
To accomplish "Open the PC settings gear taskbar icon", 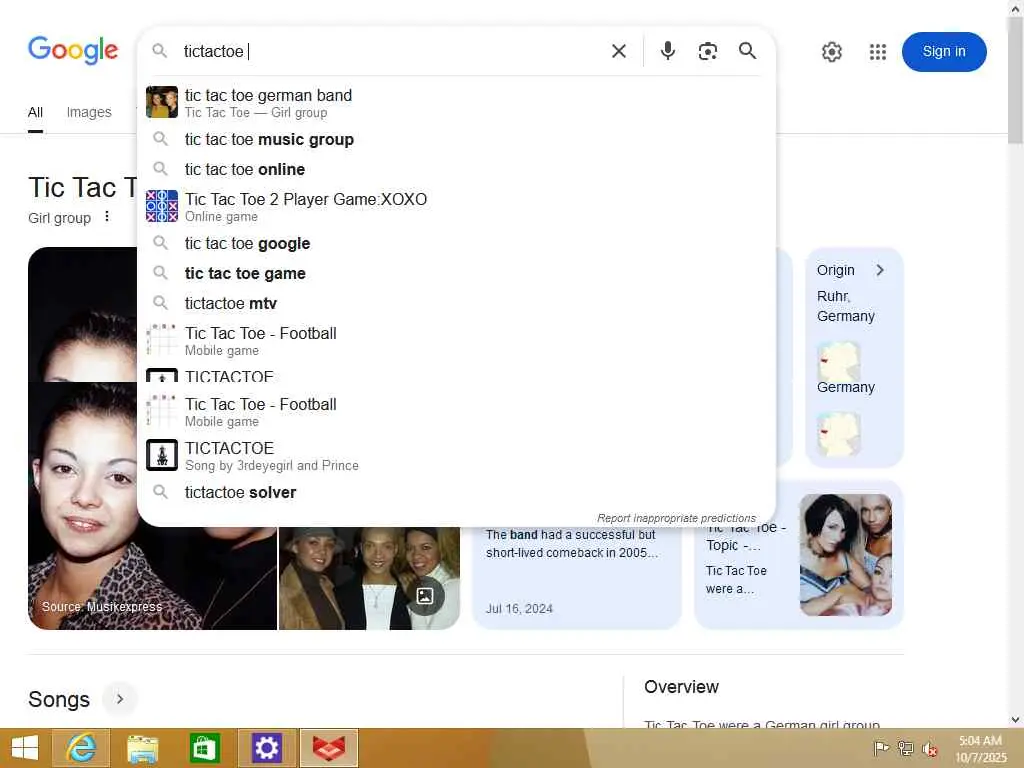I will 267,748.
